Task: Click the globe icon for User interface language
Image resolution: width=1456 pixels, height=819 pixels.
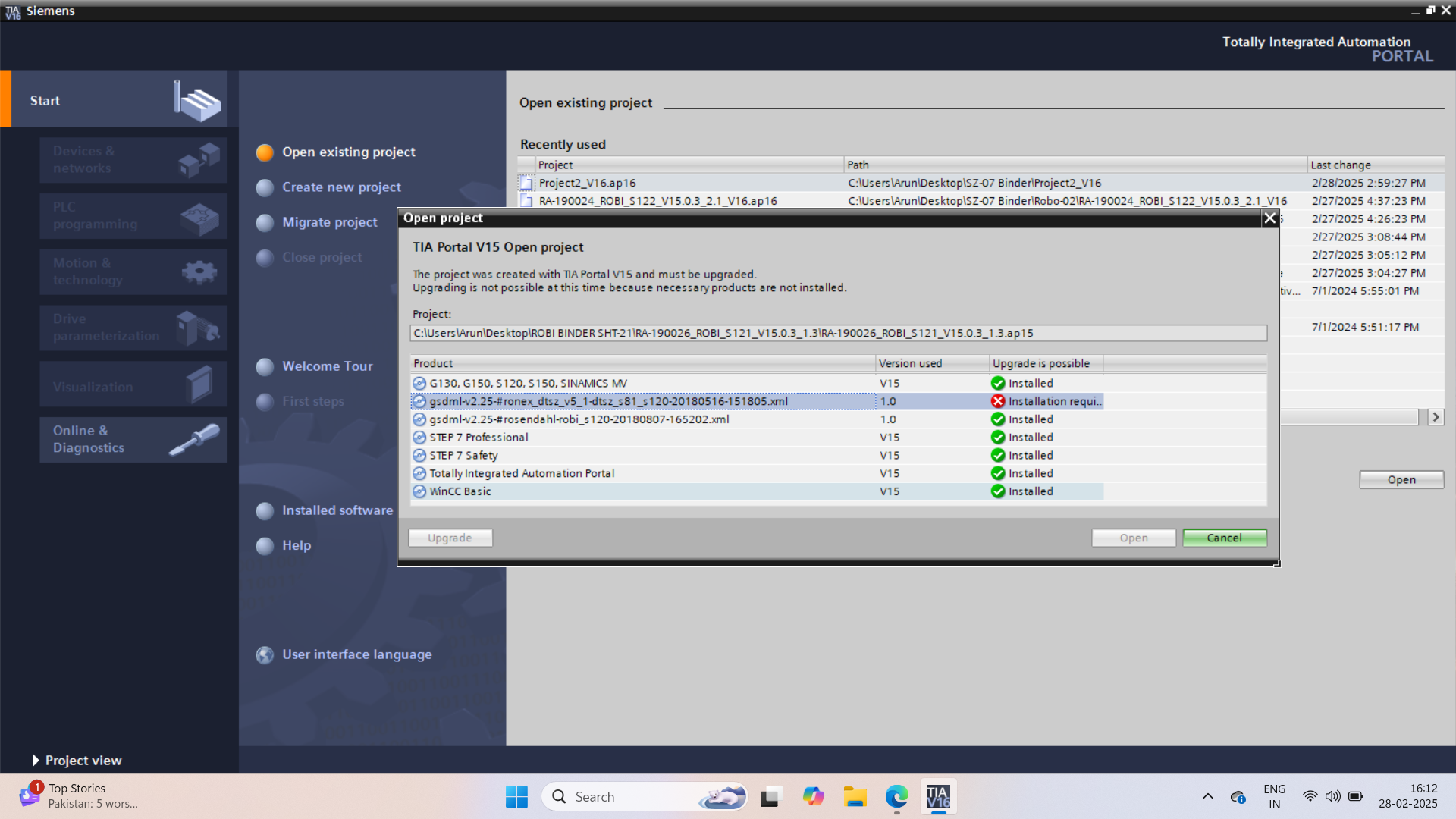Action: click(265, 655)
